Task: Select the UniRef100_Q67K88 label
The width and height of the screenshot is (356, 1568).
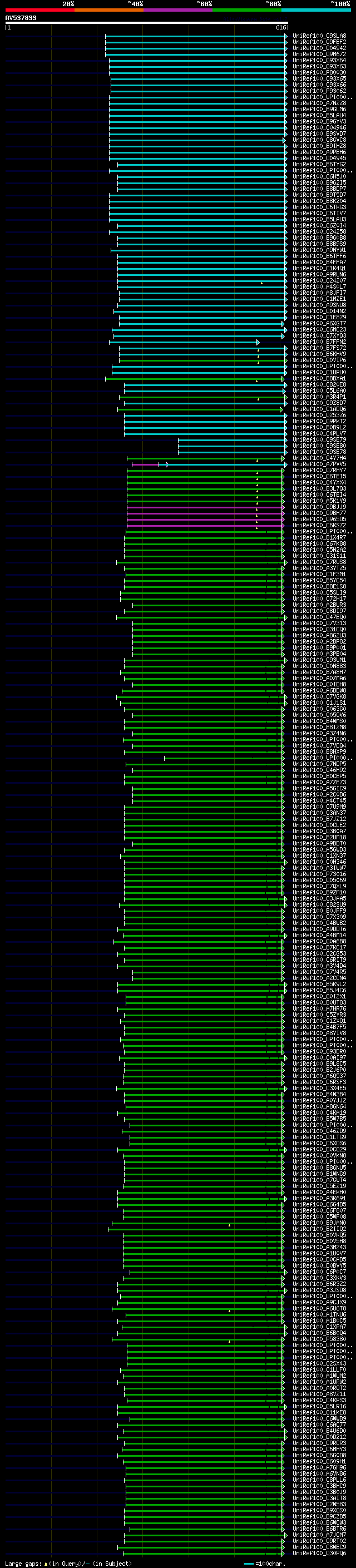Action: (x=319, y=543)
